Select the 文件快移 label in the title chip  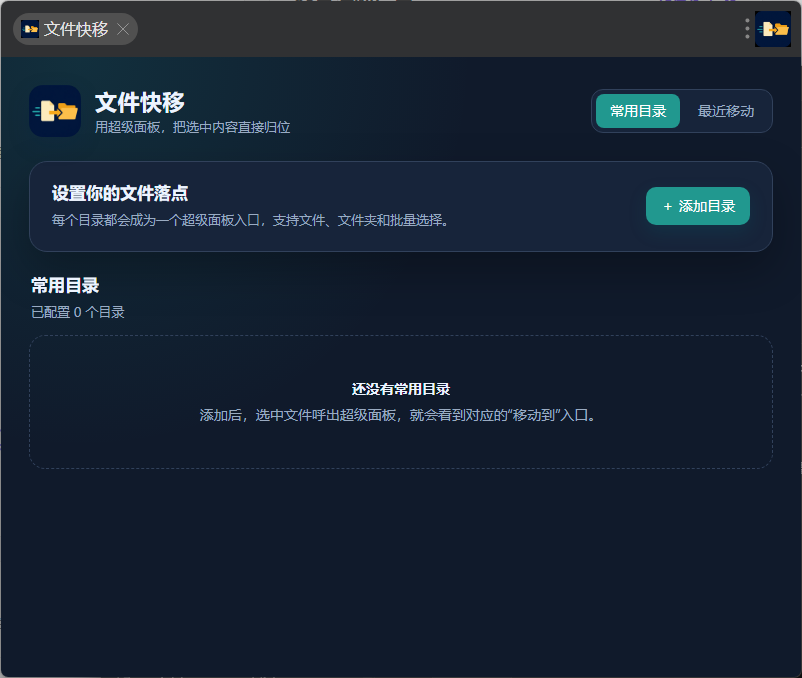click(x=76, y=29)
